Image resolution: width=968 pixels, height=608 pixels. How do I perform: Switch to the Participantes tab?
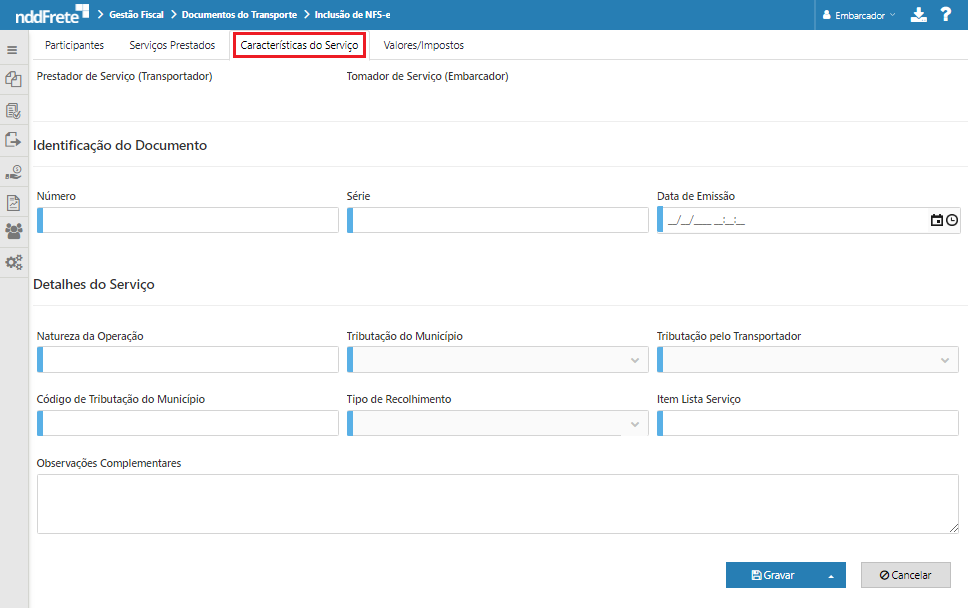click(74, 45)
